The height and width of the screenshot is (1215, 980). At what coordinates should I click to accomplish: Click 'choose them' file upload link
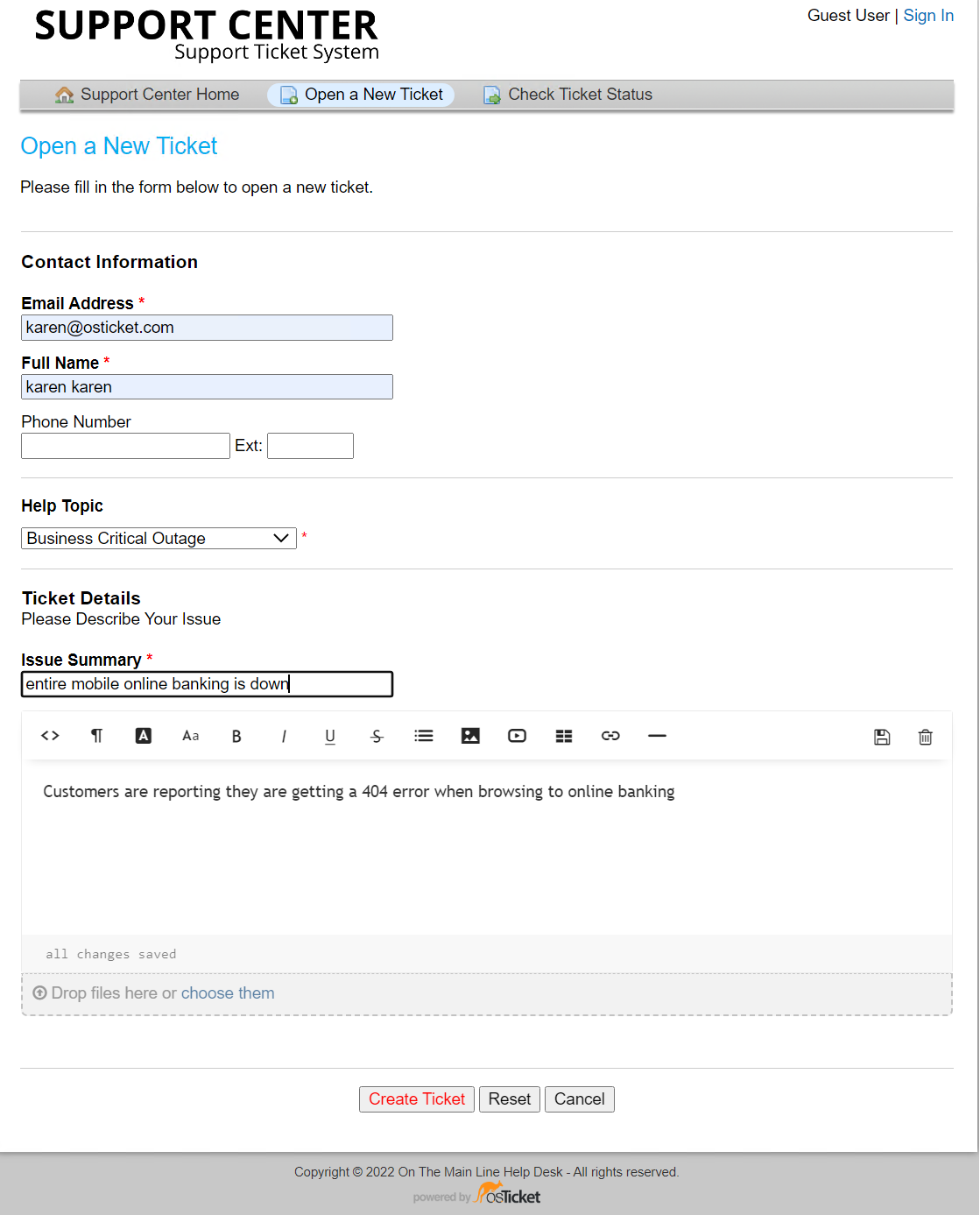pos(228,992)
